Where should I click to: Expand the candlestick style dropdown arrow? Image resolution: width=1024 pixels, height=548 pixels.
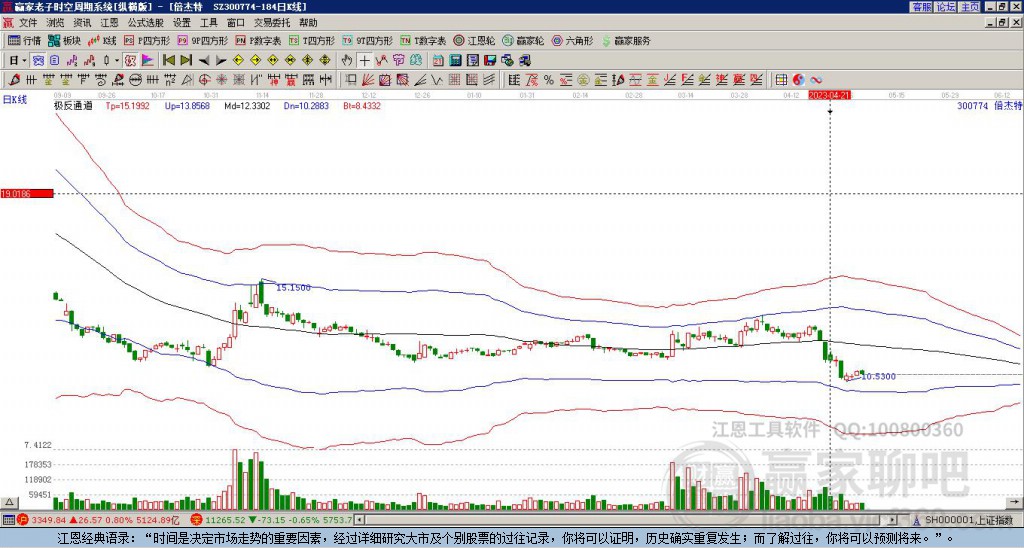[x=117, y=61]
